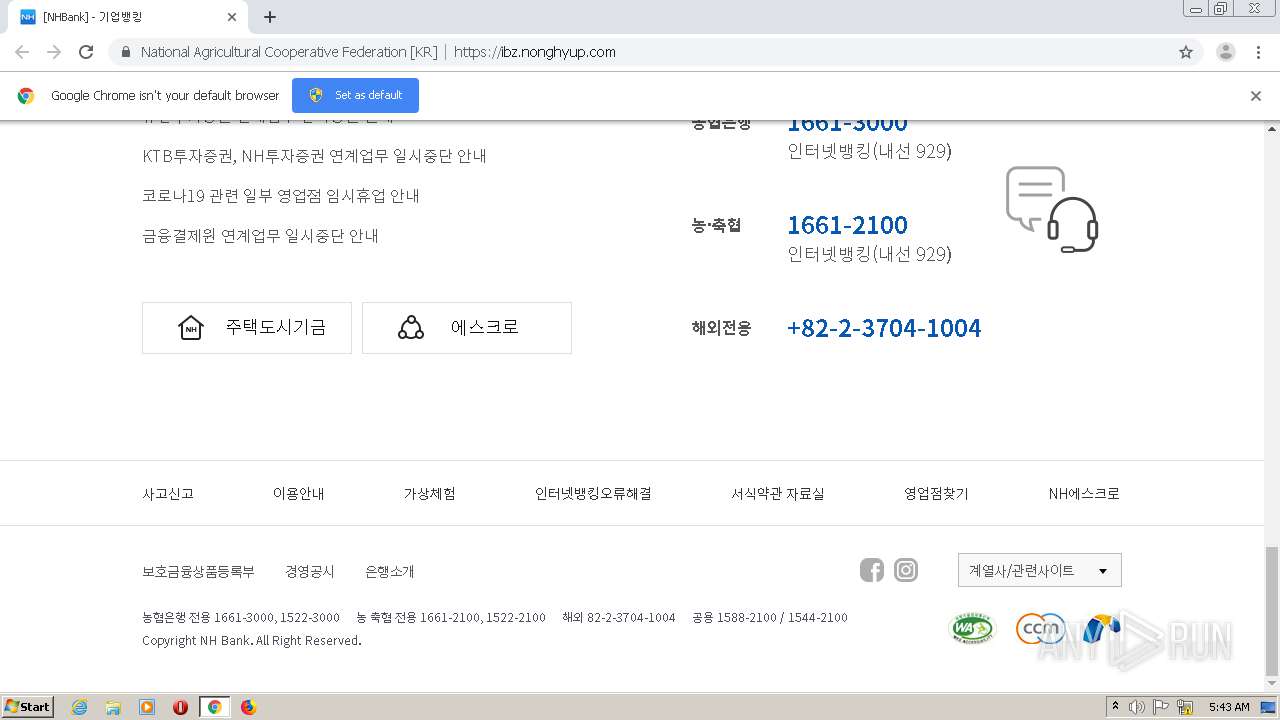Set Chrome as default browser
Image resolution: width=1280 pixels, height=720 pixels.
355,95
